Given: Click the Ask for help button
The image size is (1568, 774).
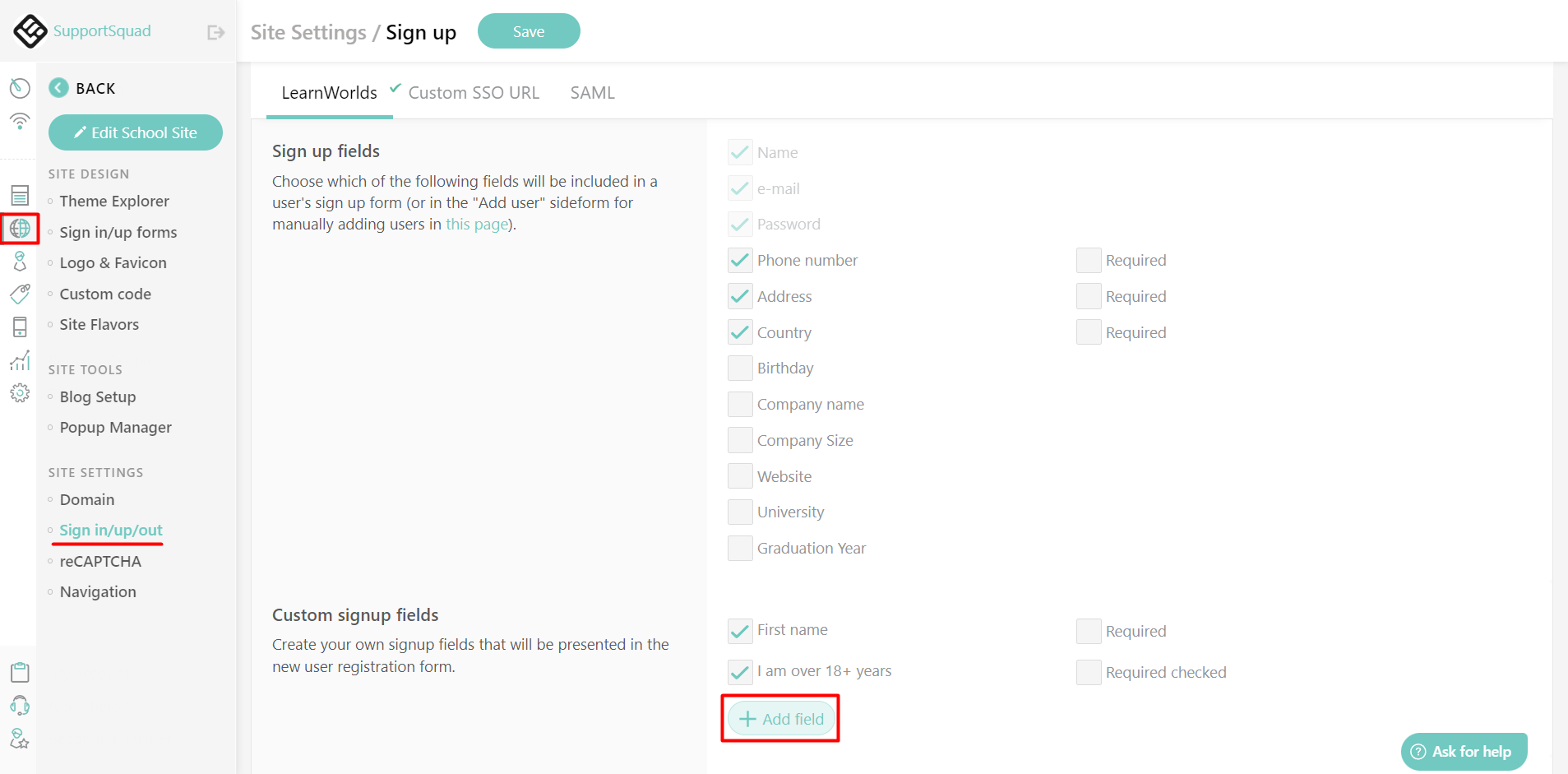Looking at the screenshot, I should tap(1464, 751).
